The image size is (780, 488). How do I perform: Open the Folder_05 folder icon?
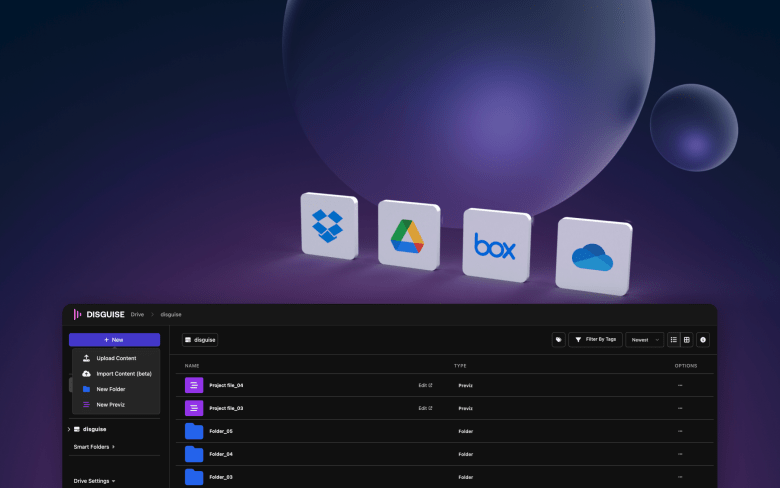[x=194, y=431]
